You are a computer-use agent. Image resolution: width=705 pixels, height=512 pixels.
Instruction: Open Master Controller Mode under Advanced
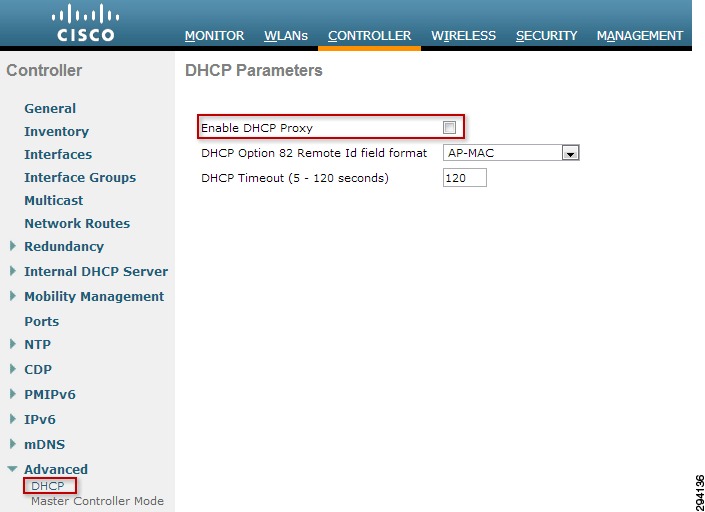pos(97,501)
